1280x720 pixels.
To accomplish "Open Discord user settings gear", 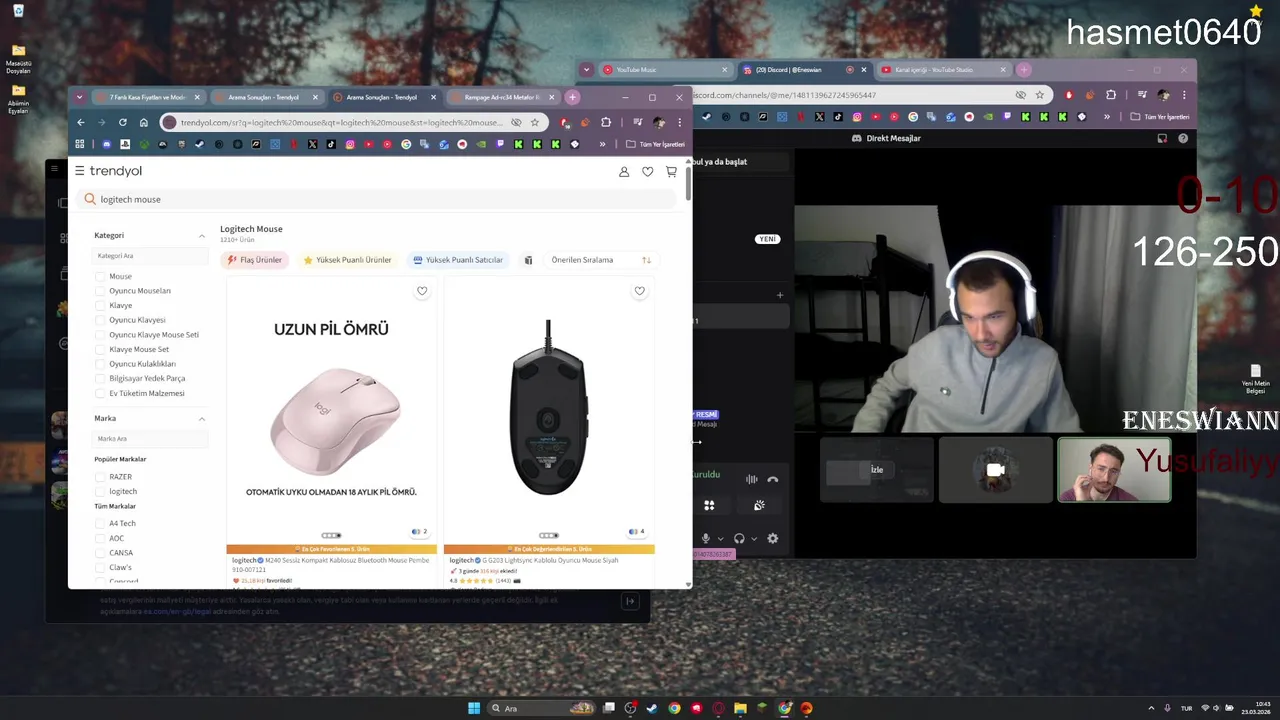I will pos(772,538).
